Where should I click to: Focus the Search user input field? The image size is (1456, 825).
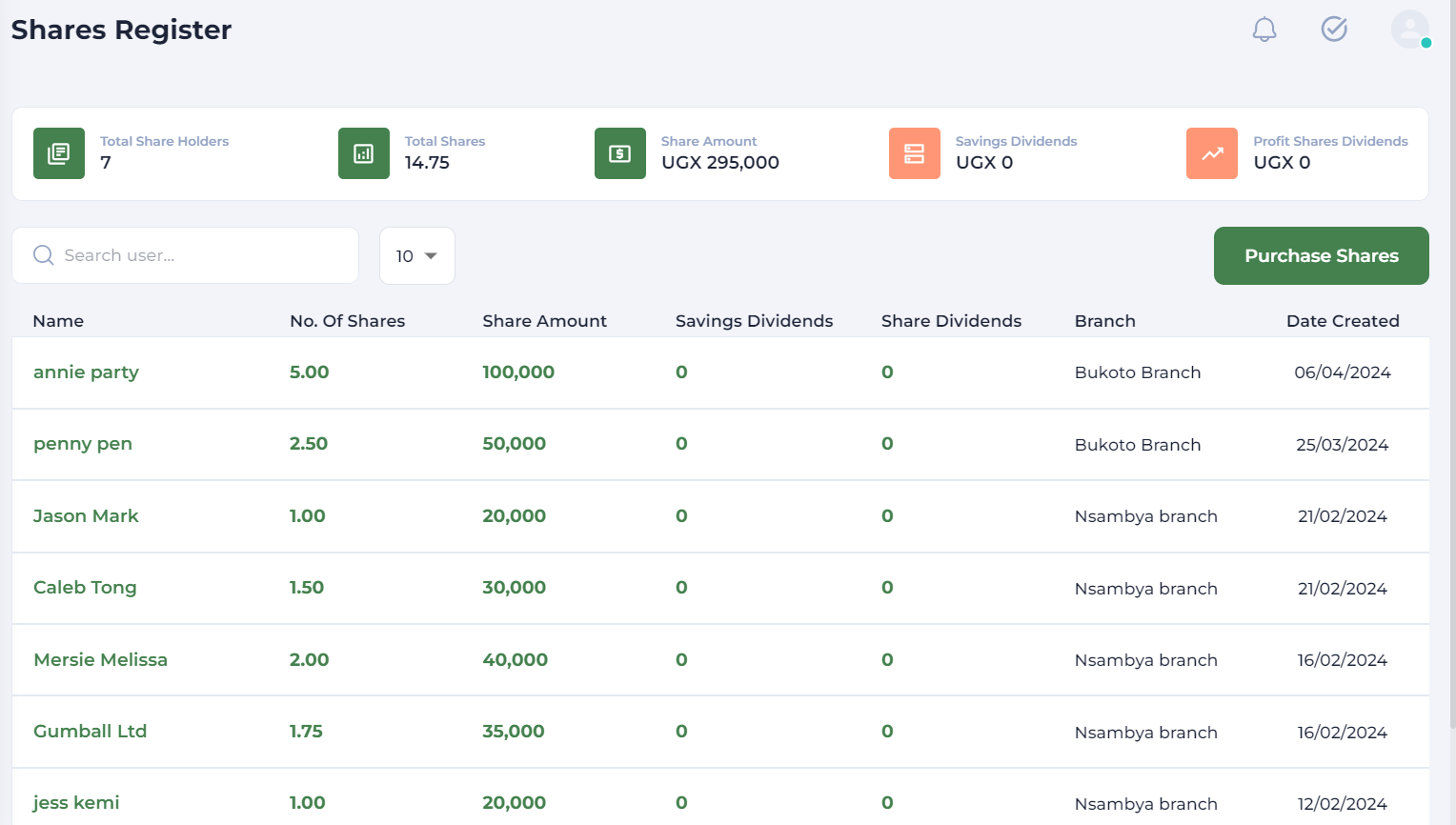pyautogui.click(x=200, y=255)
